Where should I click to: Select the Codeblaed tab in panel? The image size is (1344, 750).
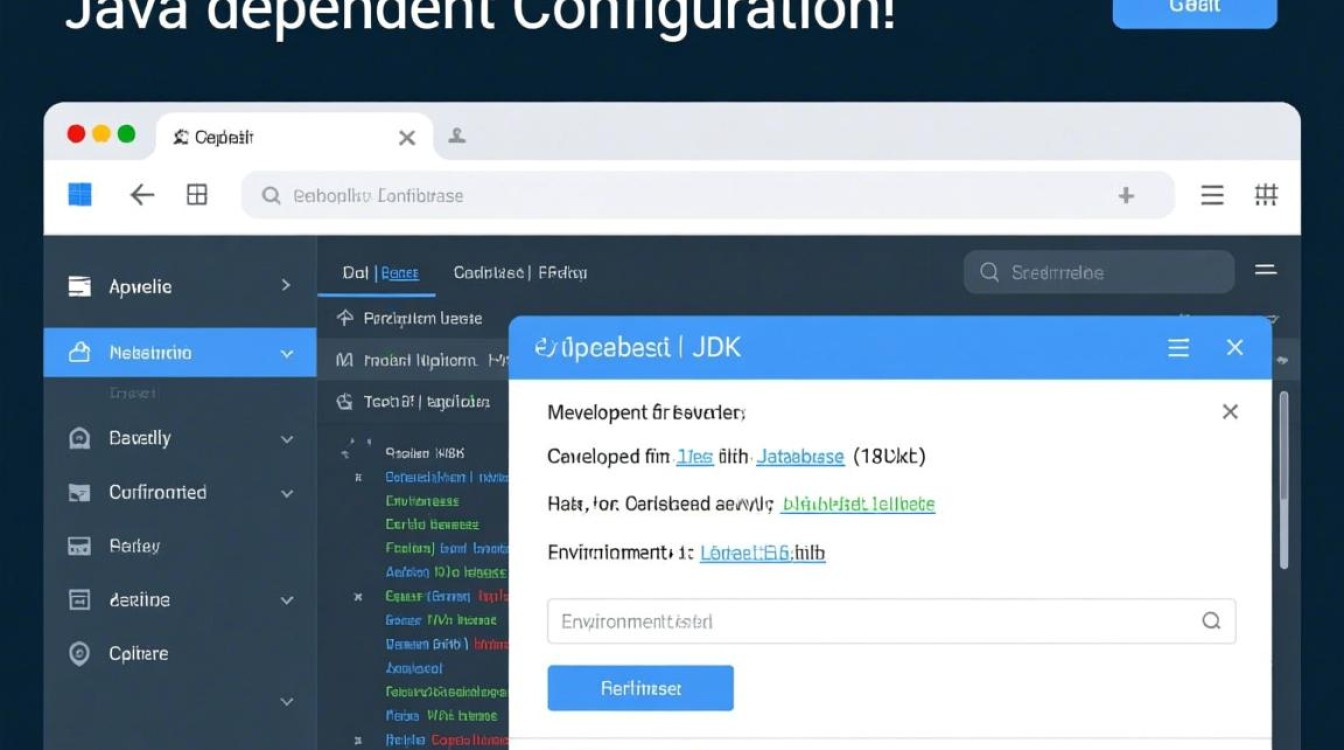click(x=490, y=273)
